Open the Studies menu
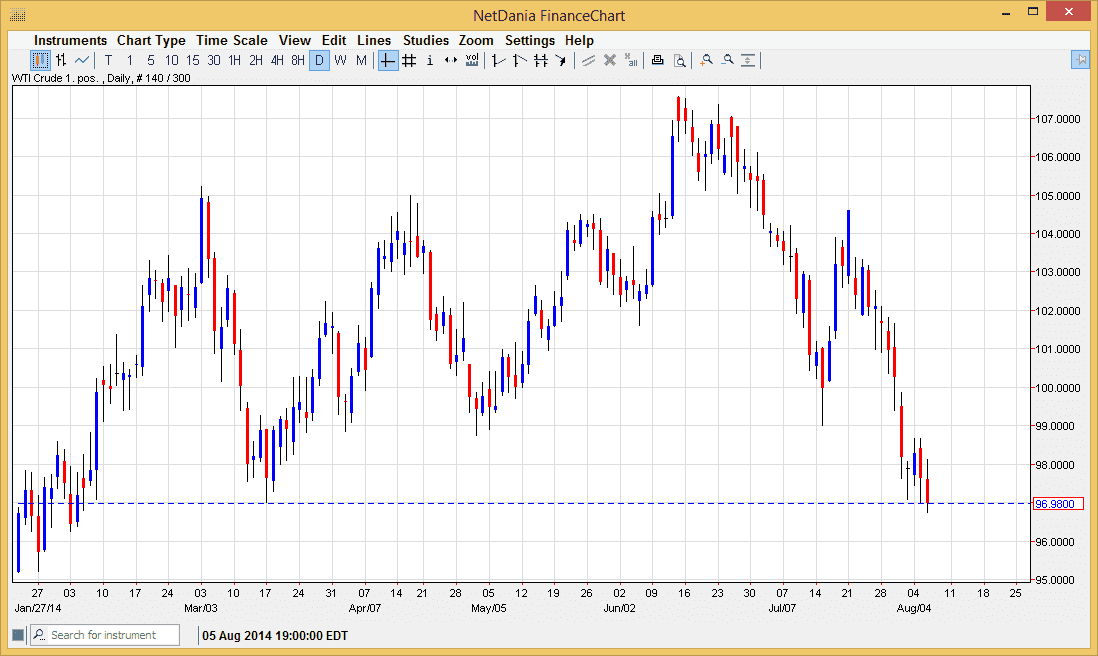This screenshot has height=656, width=1098. click(x=426, y=40)
